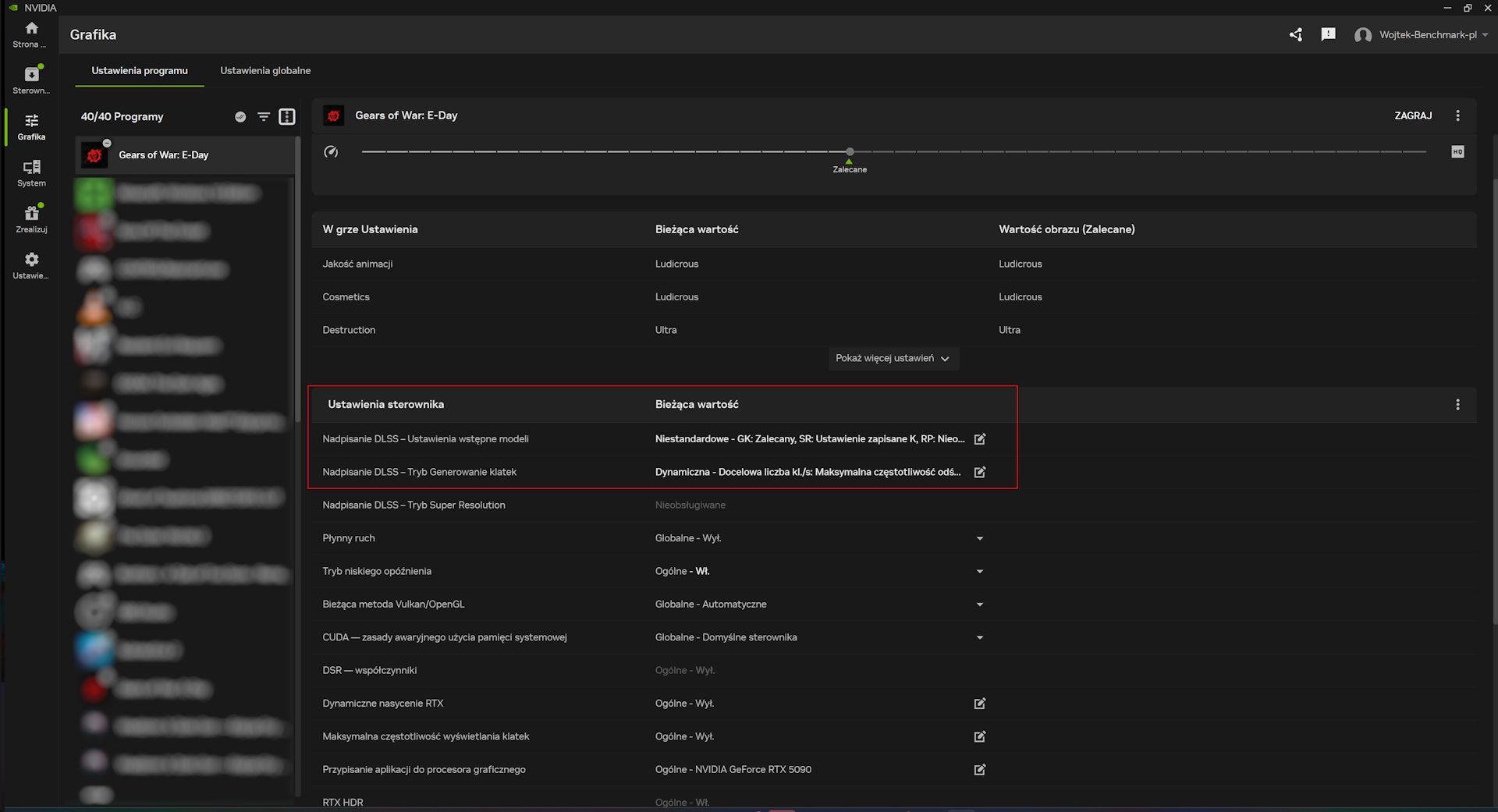
Task: Open the System sidebar section
Action: click(31, 172)
